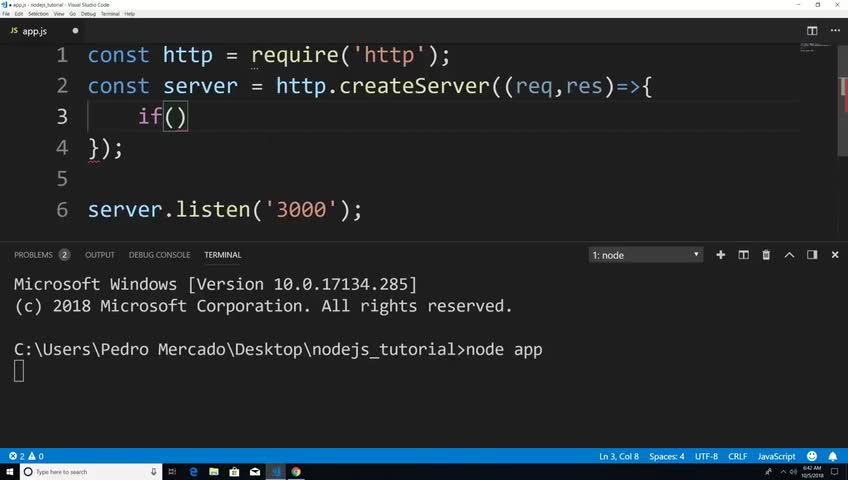Open Task View in the taskbar
Image resolution: width=848 pixels, height=480 pixels.
[x=173, y=472]
